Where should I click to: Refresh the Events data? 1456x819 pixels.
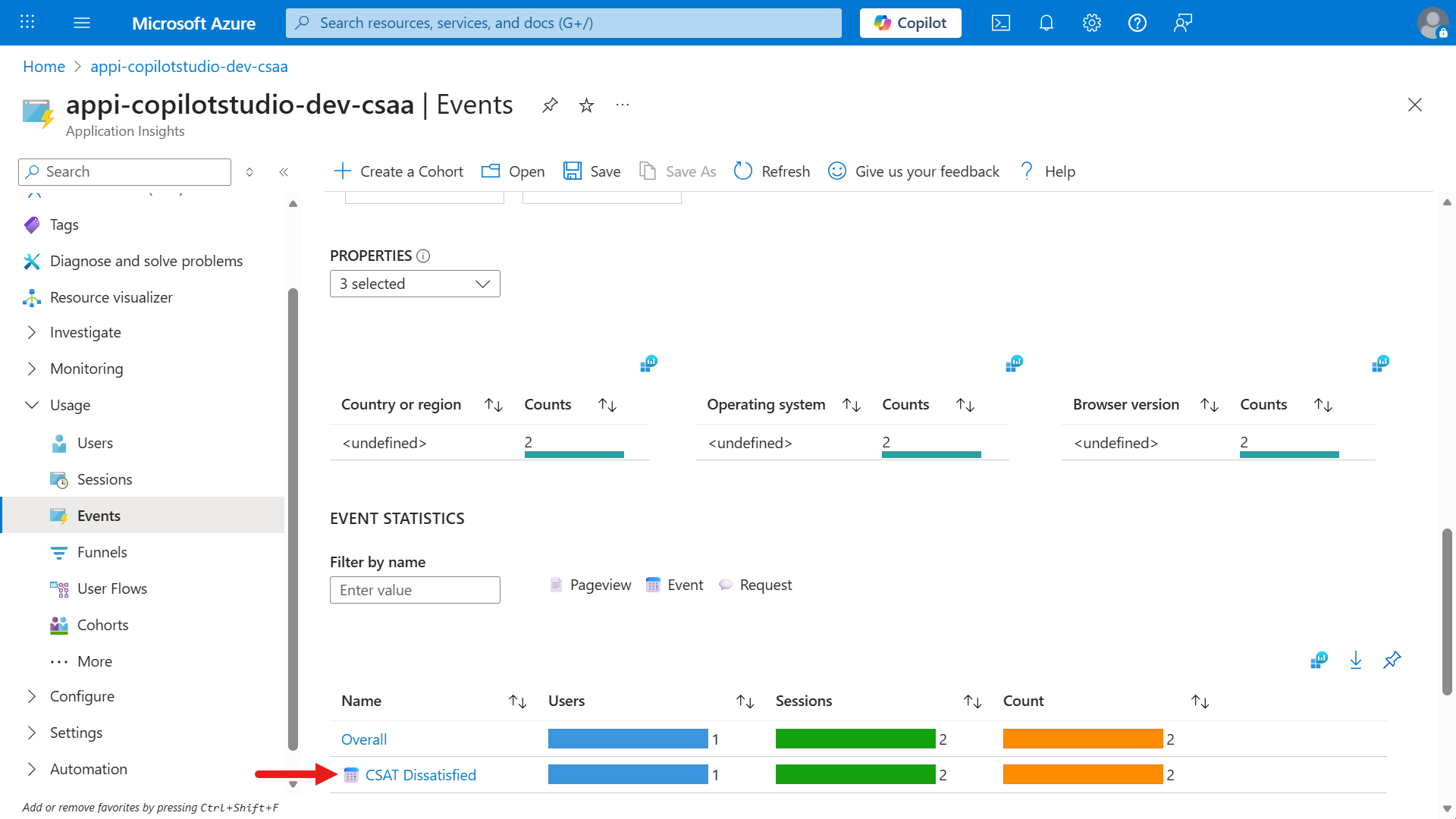[771, 171]
